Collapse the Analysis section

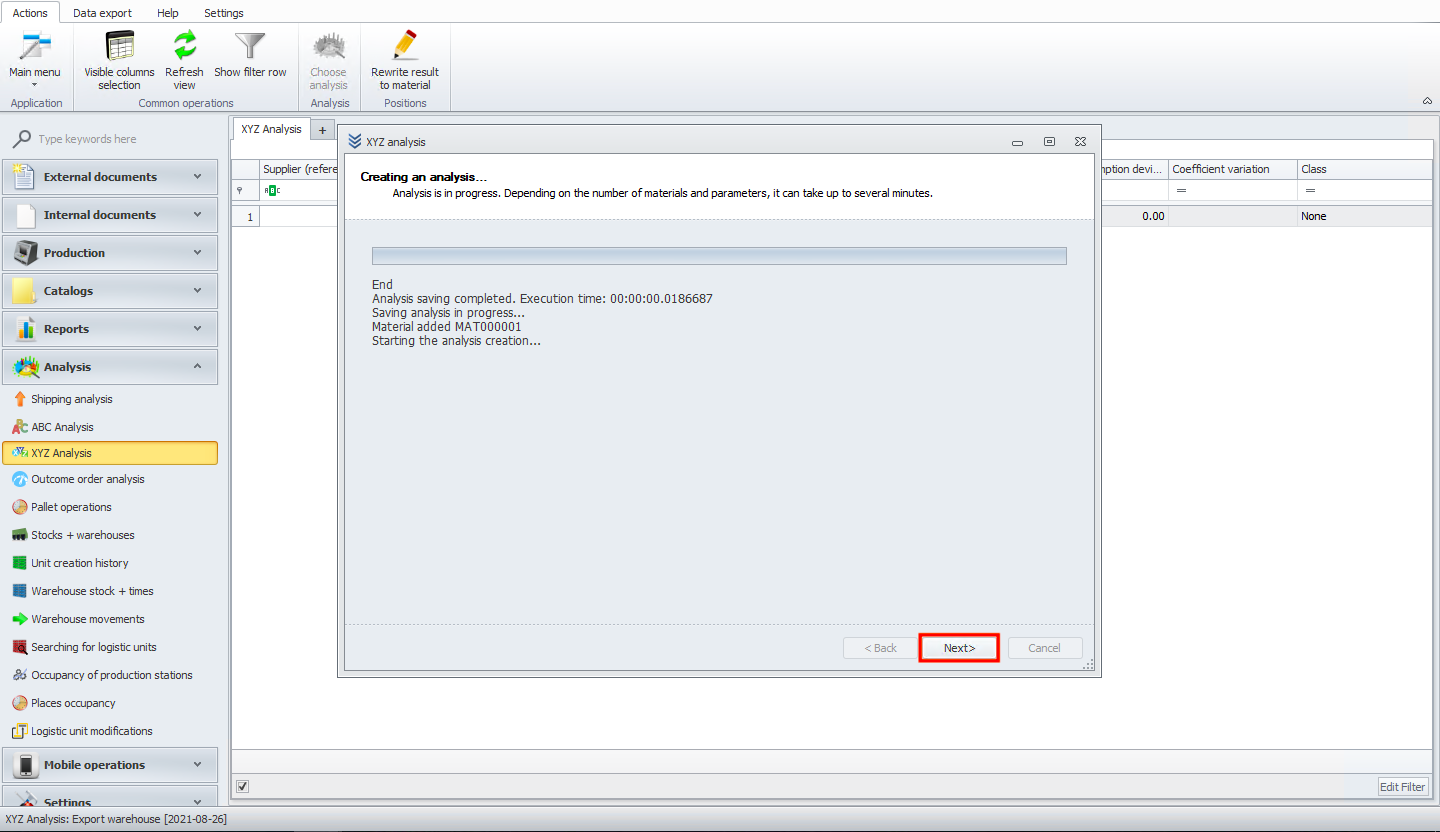click(x=110, y=367)
